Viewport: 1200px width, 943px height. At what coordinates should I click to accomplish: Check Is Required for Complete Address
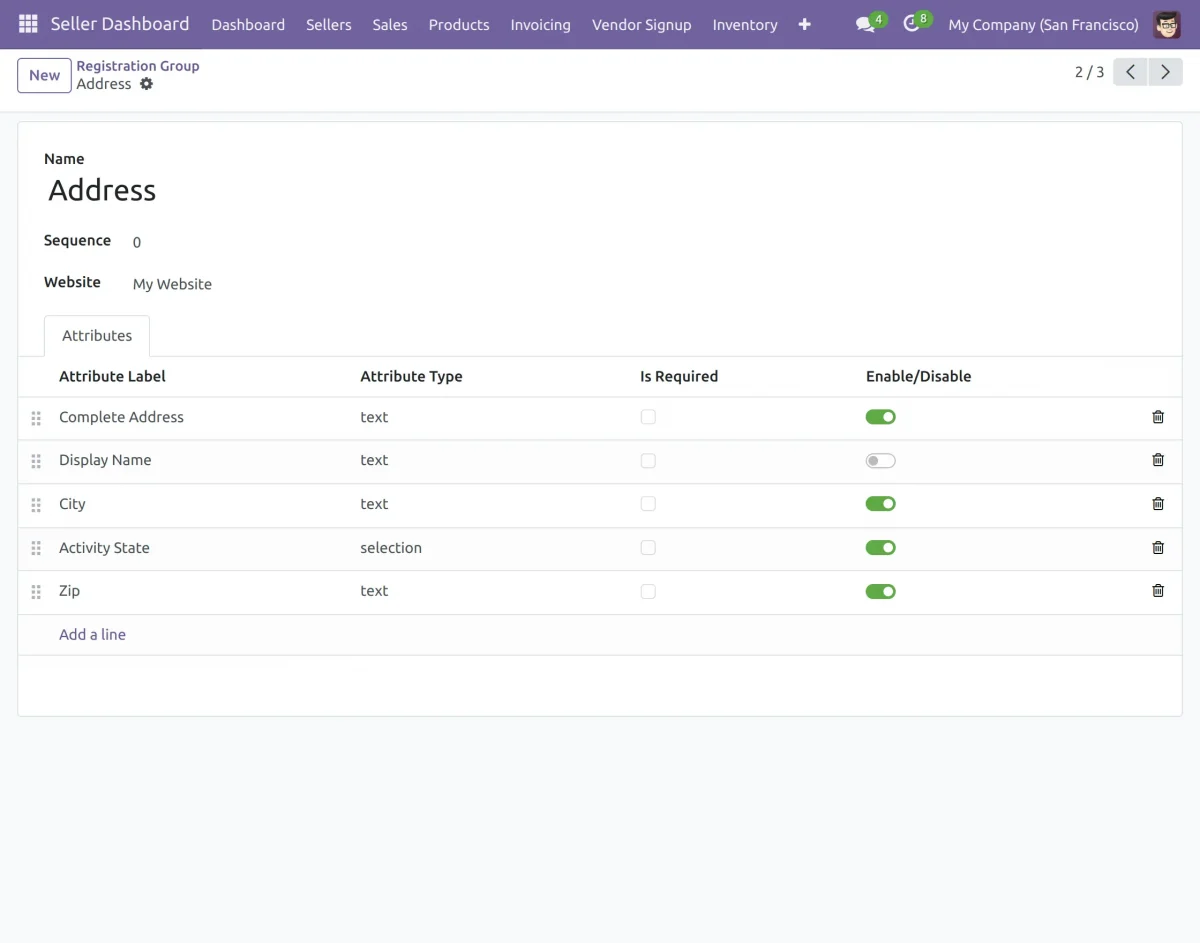click(648, 417)
